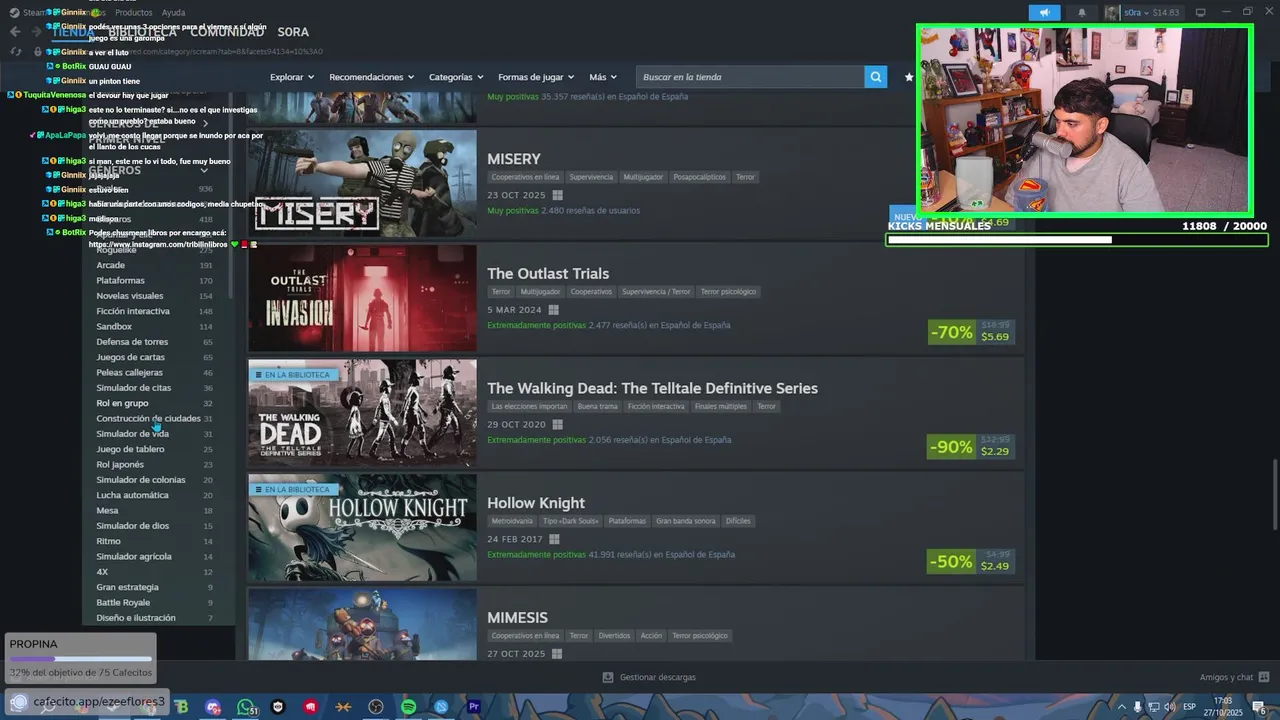Filter by Arcade genre
This screenshot has height=720, width=1280.
(110, 265)
